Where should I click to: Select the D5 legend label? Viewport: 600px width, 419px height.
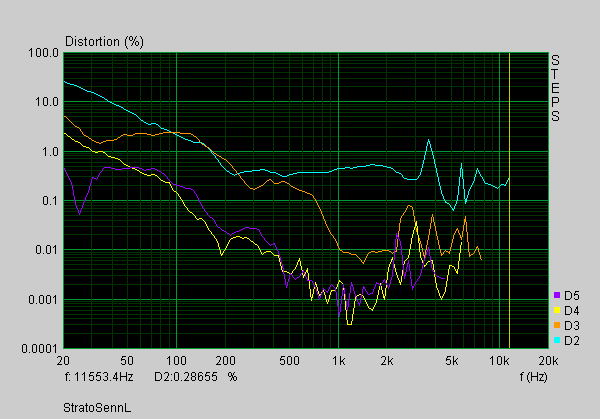[x=572, y=296]
